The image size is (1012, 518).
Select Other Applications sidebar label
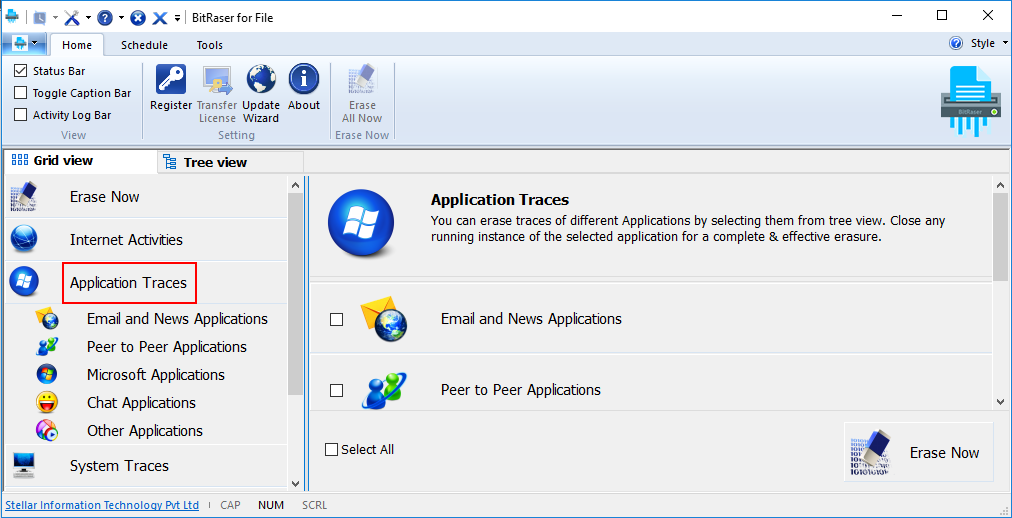pyautogui.click(x=145, y=431)
